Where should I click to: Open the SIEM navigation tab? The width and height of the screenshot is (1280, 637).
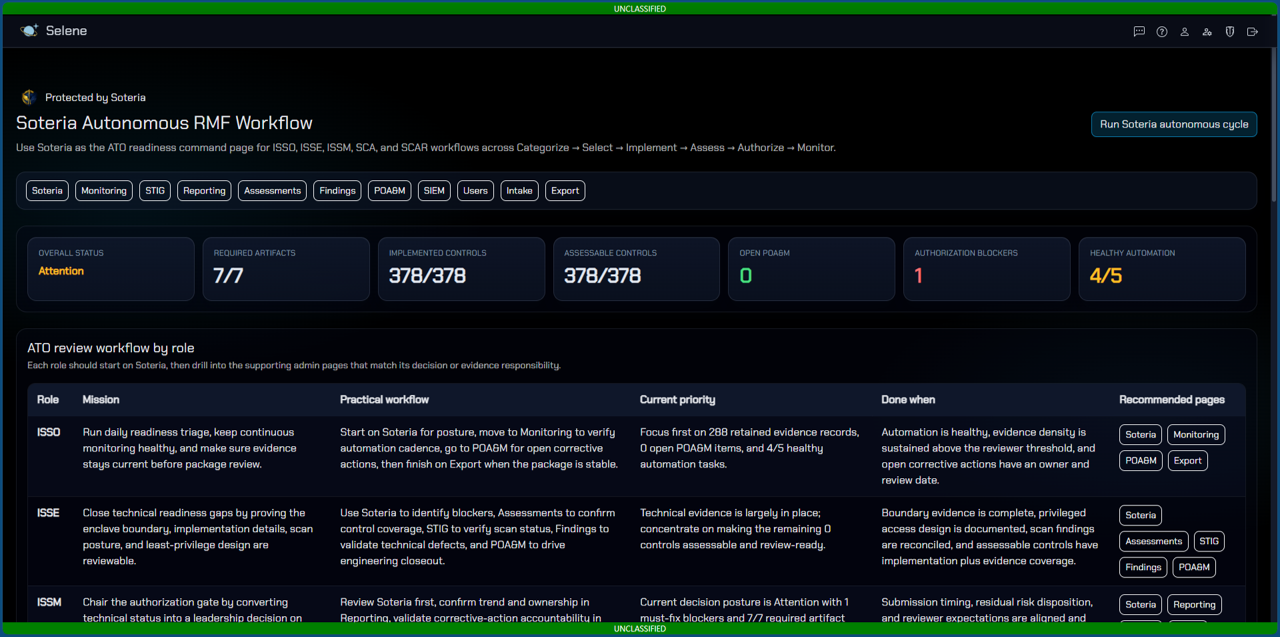point(434,191)
